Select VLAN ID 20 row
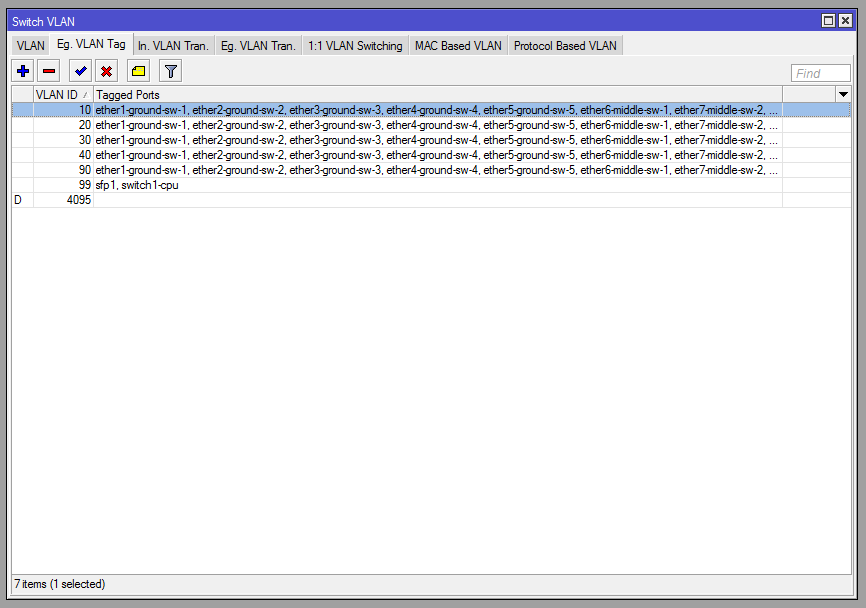Viewport: 866px width, 608px height. point(300,125)
